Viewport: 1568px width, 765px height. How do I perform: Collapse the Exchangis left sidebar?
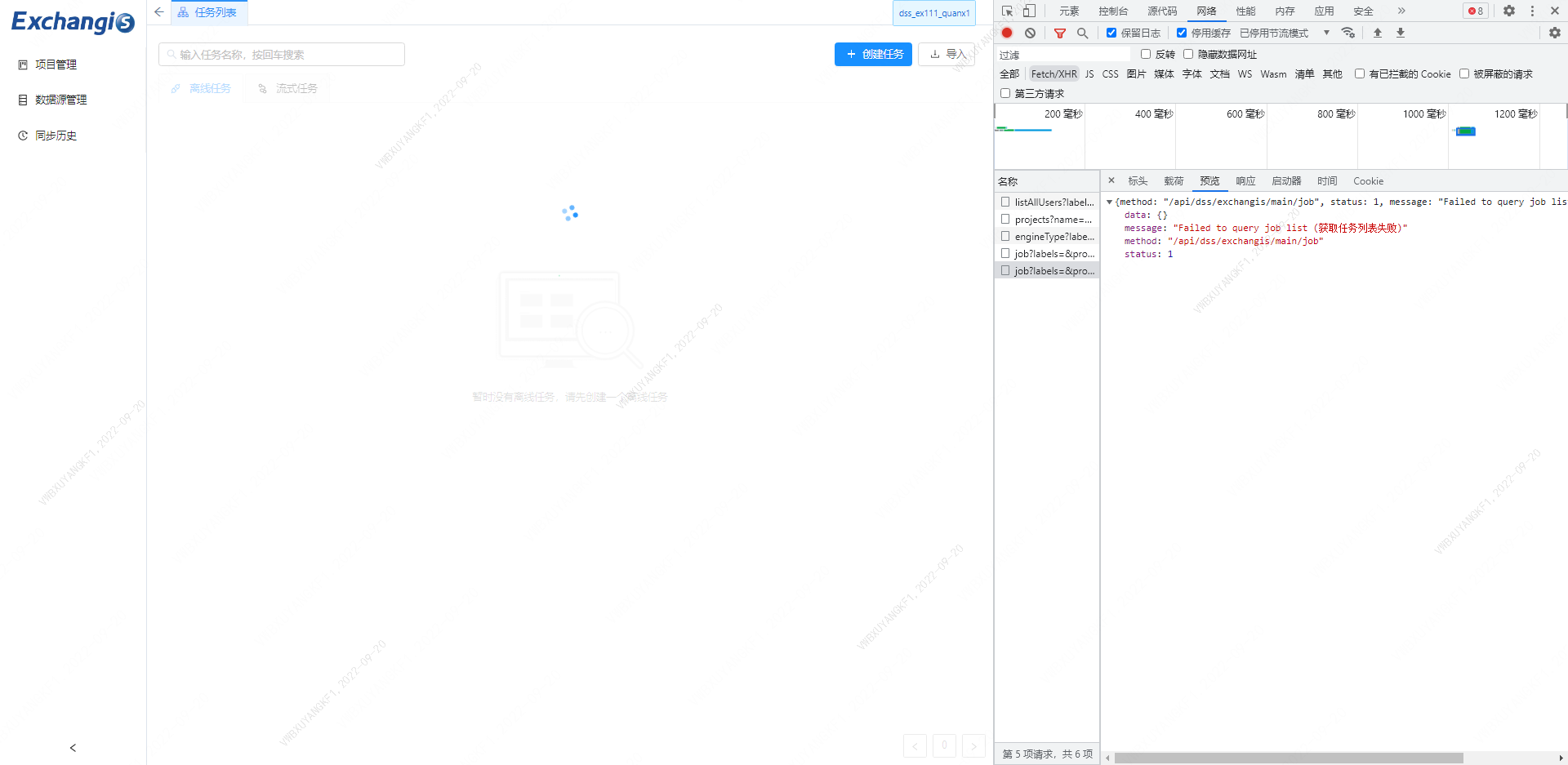click(x=72, y=747)
